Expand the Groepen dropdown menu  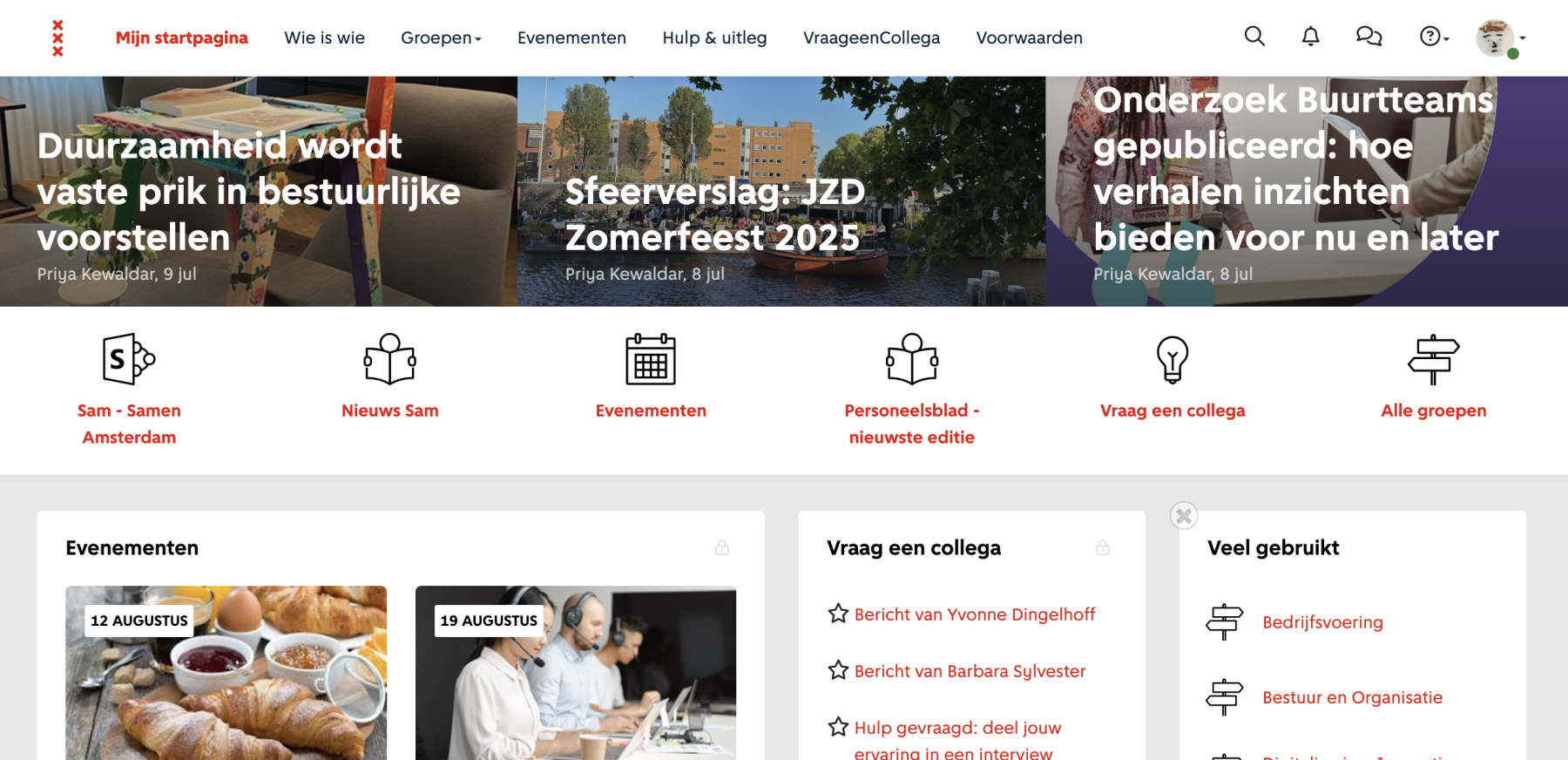441,37
